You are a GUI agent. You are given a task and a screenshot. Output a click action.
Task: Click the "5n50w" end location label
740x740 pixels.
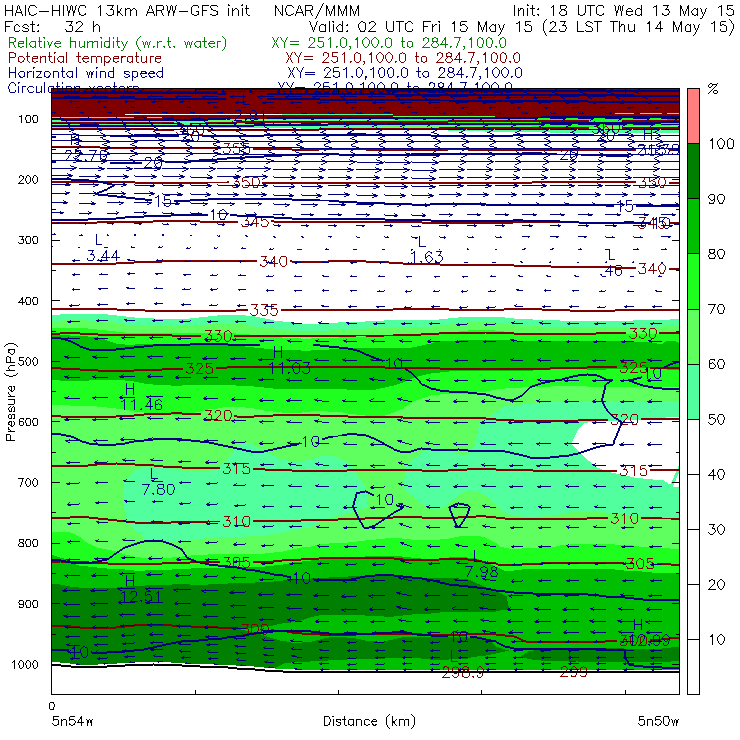click(658, 721)
